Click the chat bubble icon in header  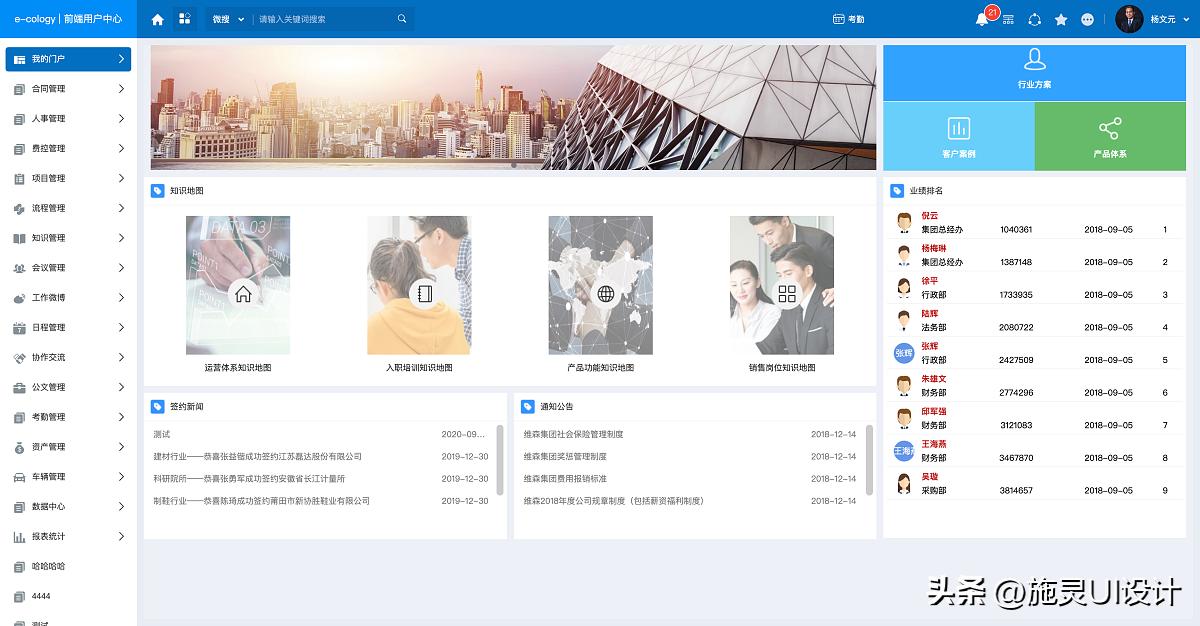point(1088,19)
